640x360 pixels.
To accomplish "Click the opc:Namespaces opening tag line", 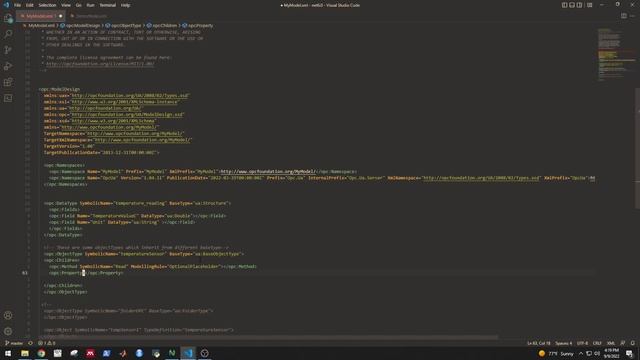I will pos(64,165).
